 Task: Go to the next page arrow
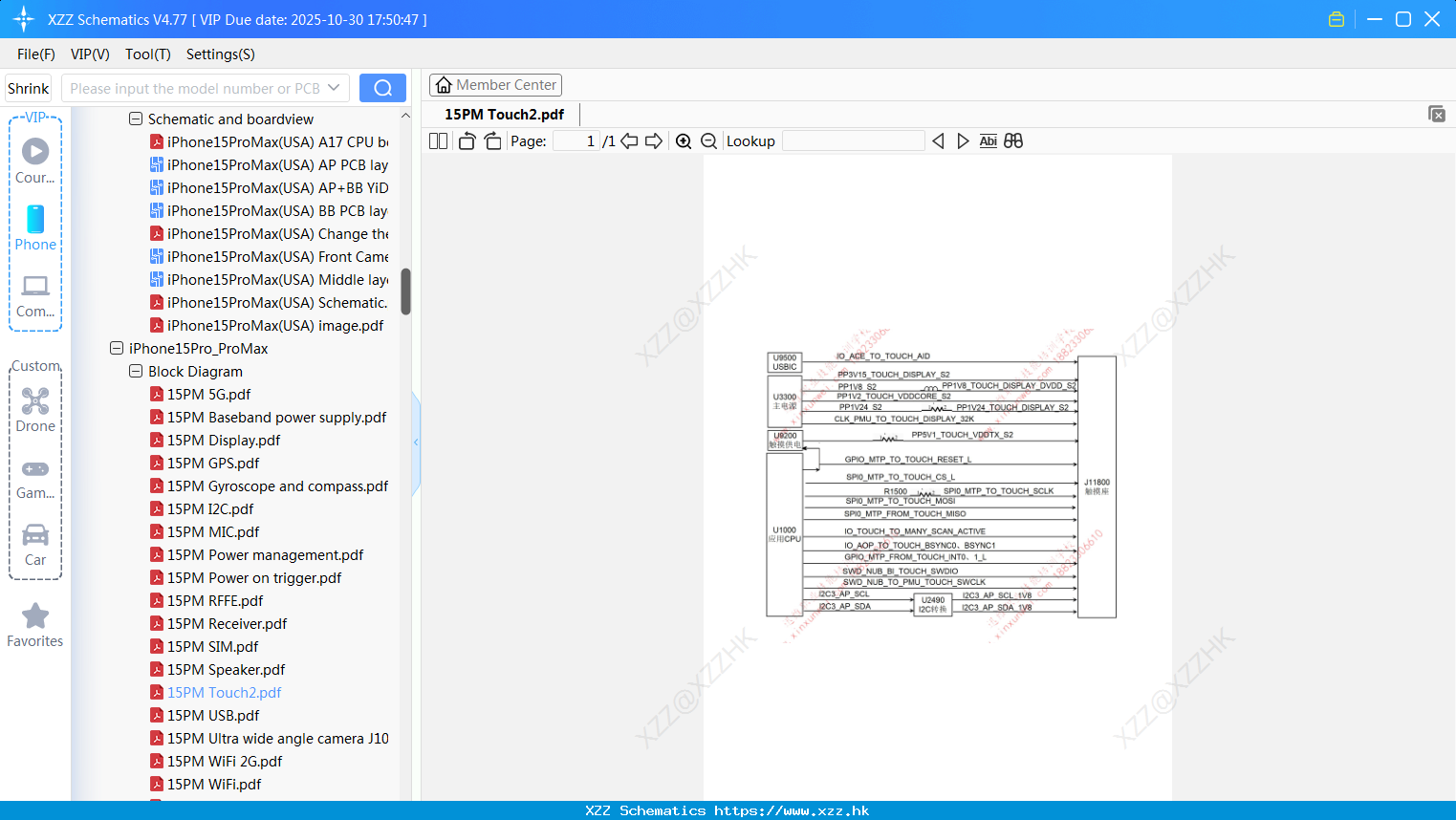click(x=654, y=141)
